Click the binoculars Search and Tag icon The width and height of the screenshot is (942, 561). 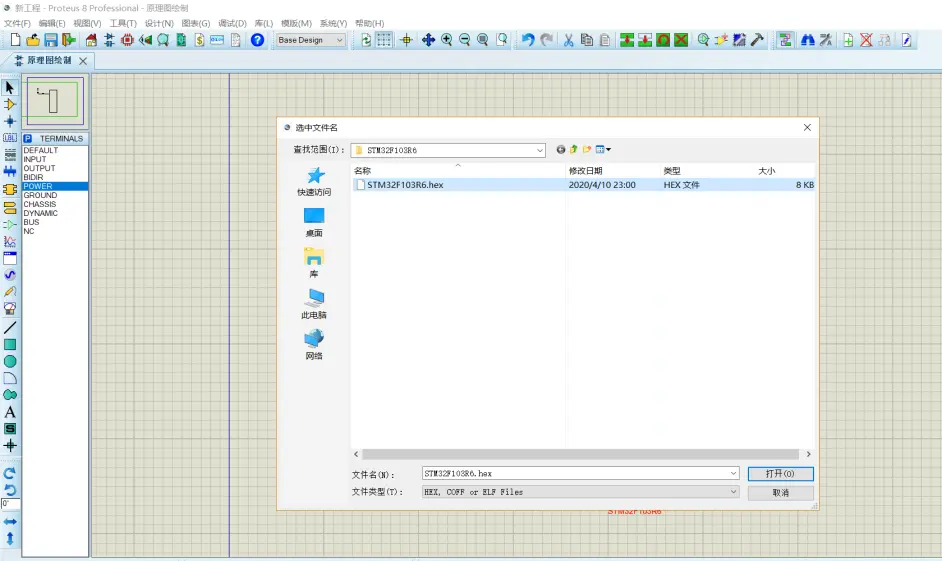[807, 40]
